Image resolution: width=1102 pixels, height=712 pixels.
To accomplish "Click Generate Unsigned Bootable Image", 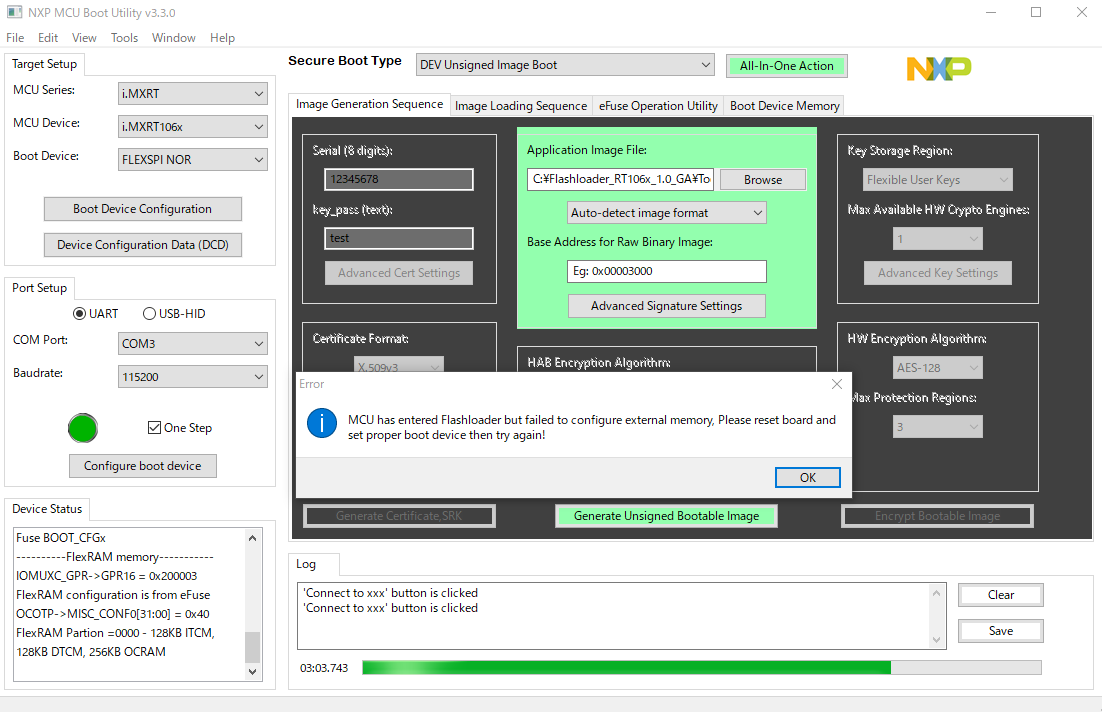I will coord(666,515).
